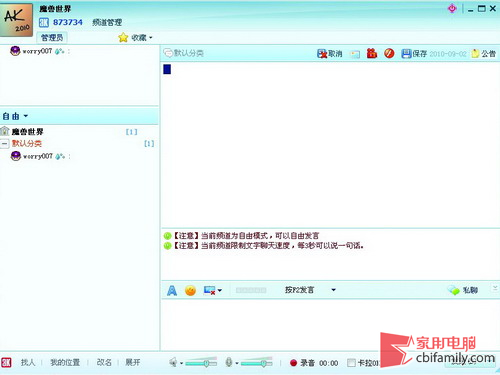Click the 魔兽世界 window title
Screen dimensions: 500x375
point(55,9)
